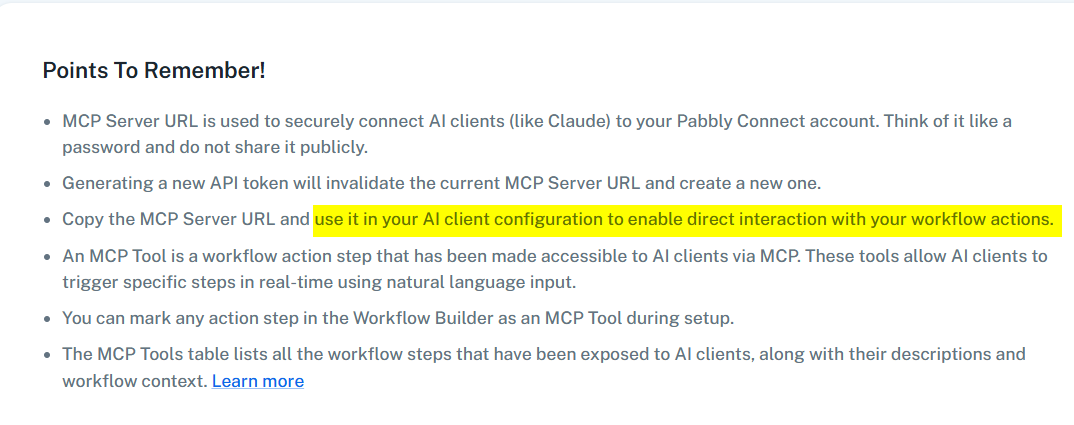The width and height of the screenshot is (1074, 425).
Task: Click the bullet dot beside "MCP Server URL is used"
Action: 47,122
